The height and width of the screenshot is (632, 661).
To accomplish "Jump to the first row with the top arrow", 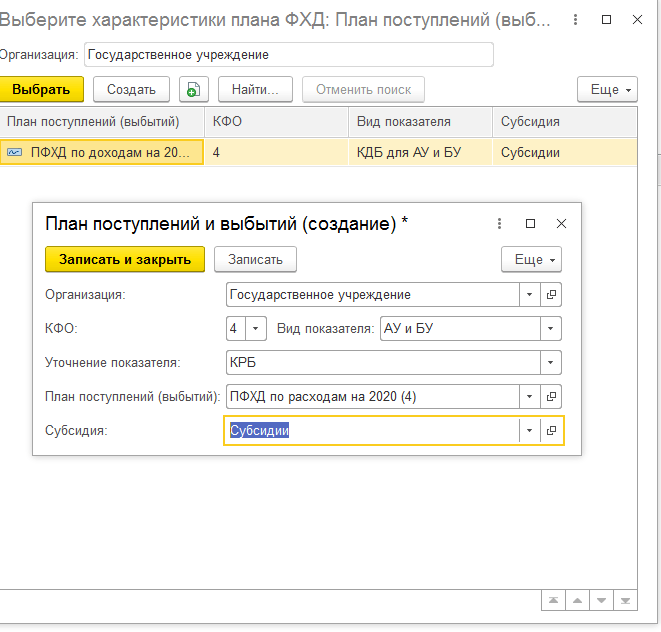I will pos(553,600).
